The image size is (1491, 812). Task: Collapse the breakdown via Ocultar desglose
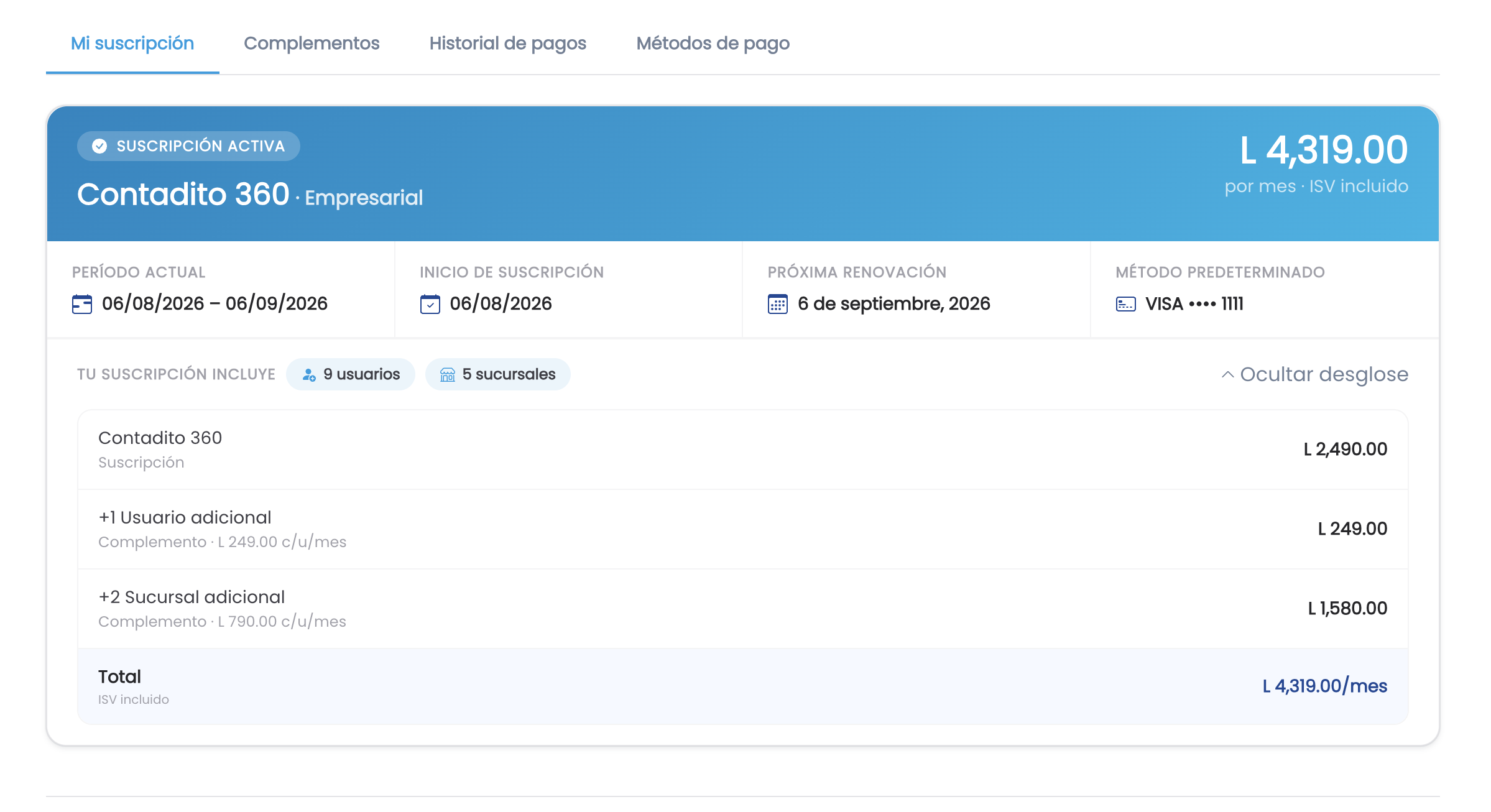[x=1315, y=374]
